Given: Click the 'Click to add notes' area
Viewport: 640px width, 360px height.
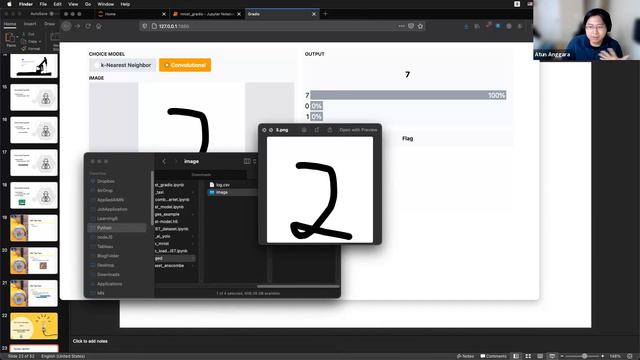Looking at the screenshot, I should pos(90,341).
